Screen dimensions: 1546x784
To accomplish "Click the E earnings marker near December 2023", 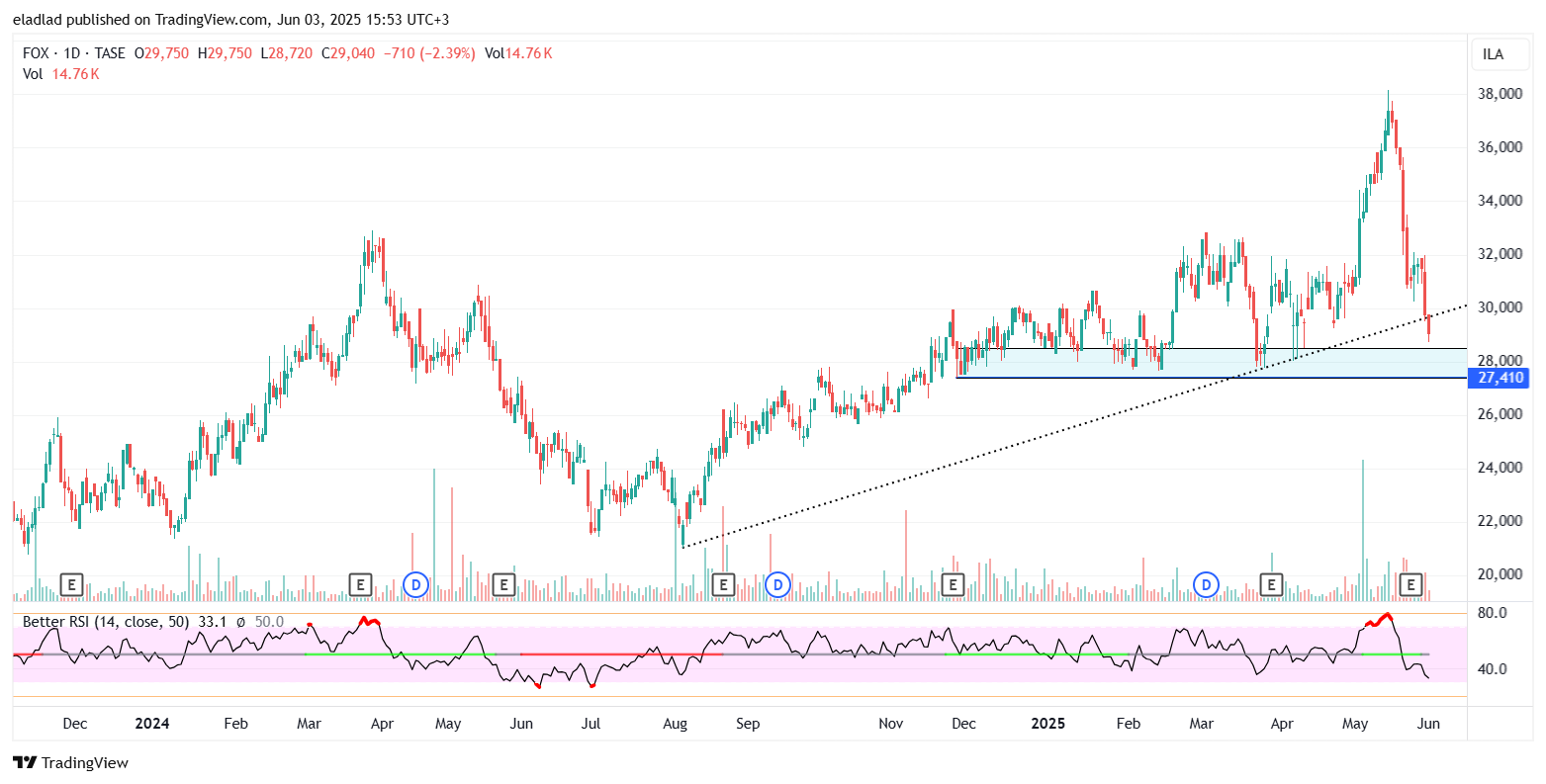I will point(70,584).
